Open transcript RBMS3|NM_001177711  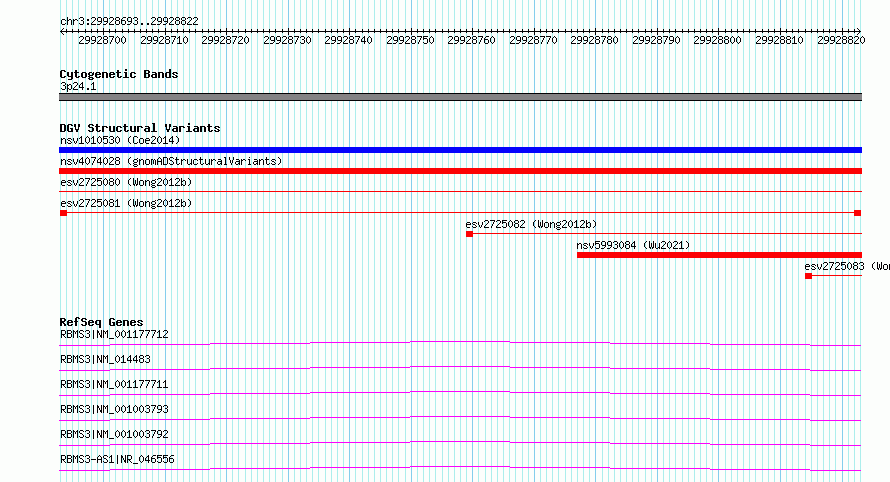114,384
